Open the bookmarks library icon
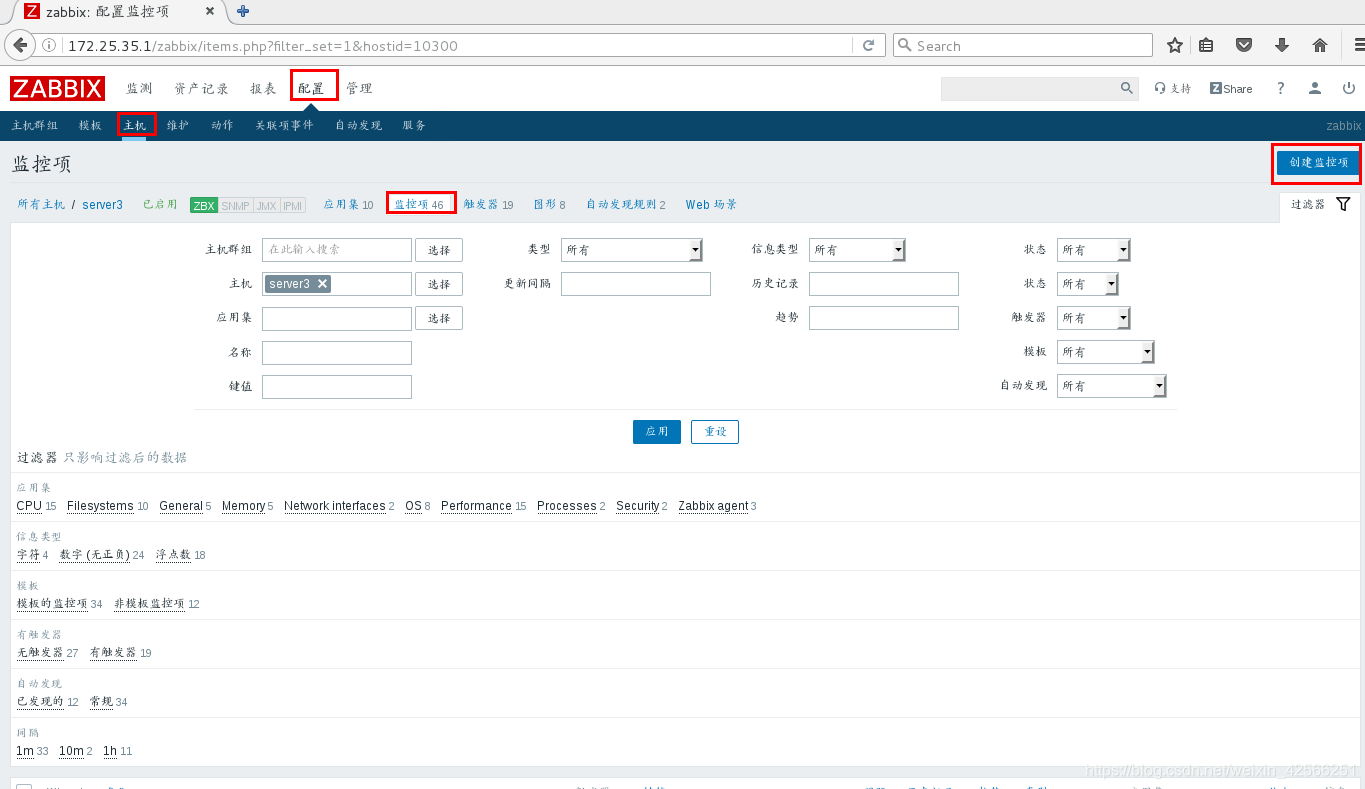Viewport: 1365px width, 789px height. click(x=1206, y=45)
